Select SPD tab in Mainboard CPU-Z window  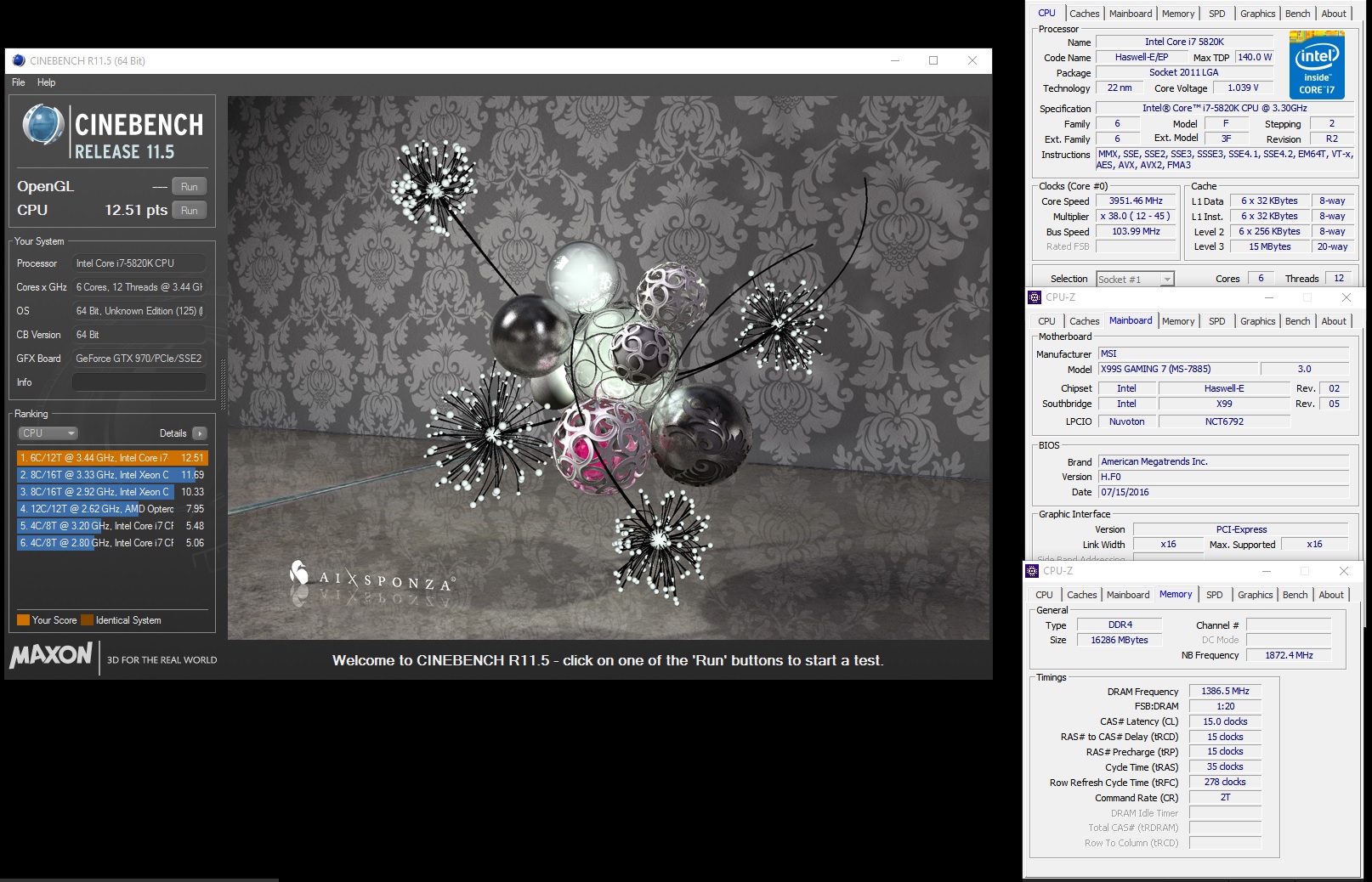[1217, 321]
